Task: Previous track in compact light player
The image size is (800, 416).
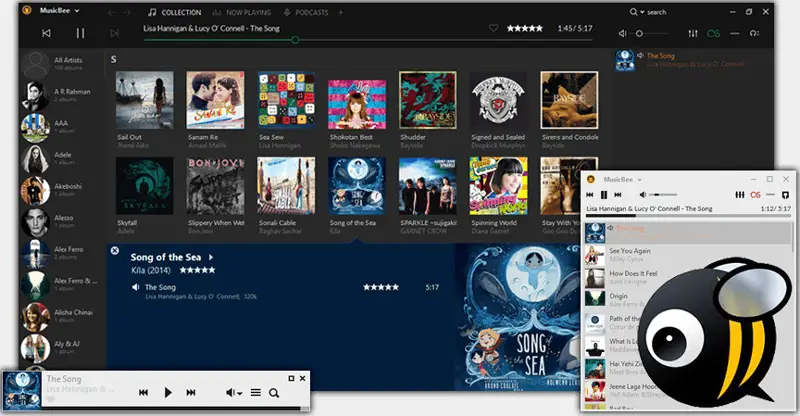Action: click(x=590, y=194)
